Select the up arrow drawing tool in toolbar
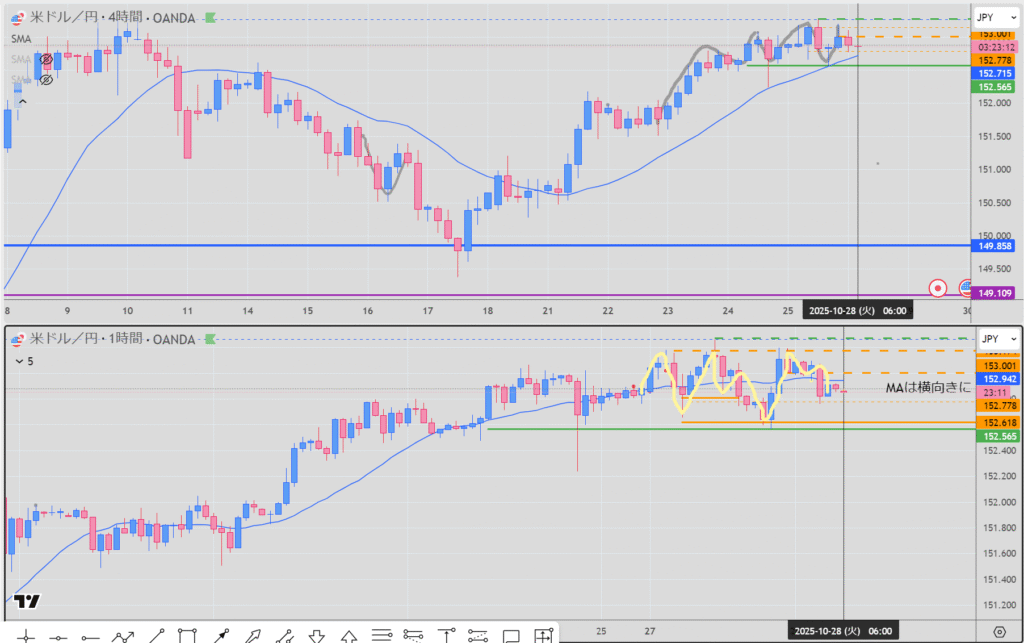This screenshot has width=1024, height=643. tap(349, 635)
